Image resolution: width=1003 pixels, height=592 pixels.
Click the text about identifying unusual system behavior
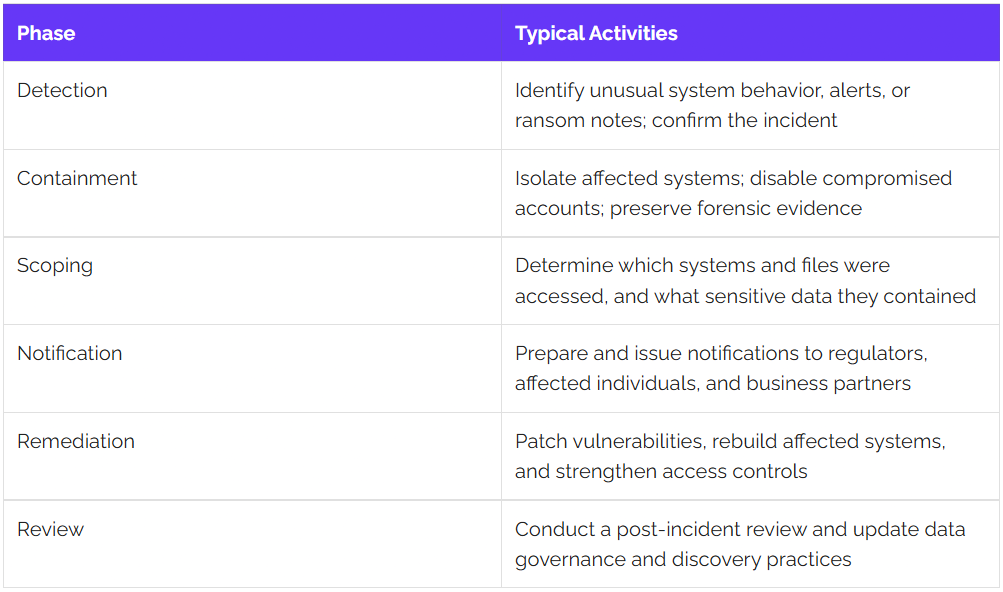click(x=712, y=105)
